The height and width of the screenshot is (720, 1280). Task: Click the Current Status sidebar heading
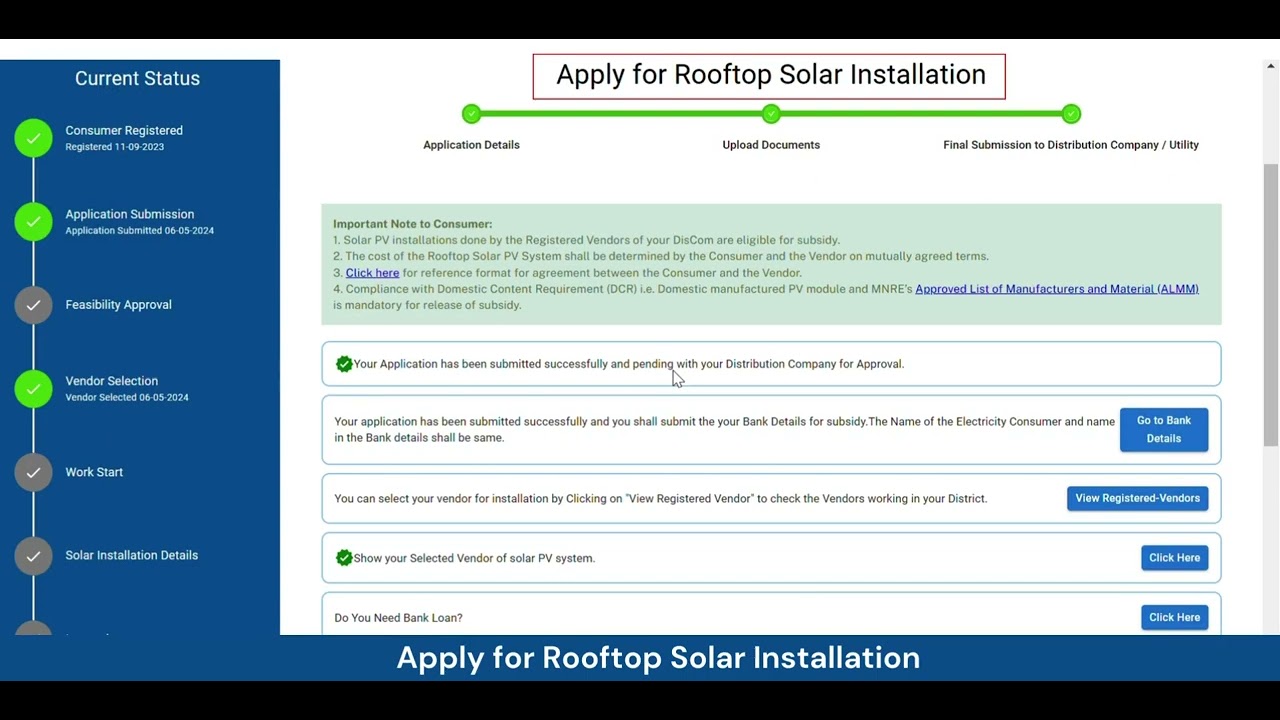coord(137,78)
